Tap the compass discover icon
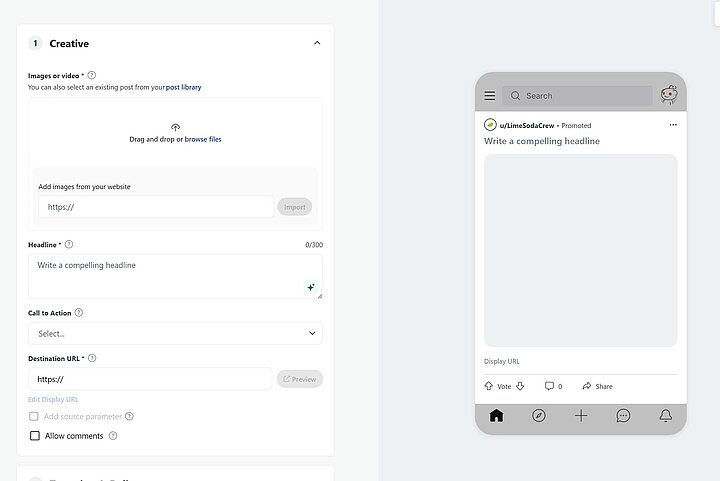720x481 pixels. [539, 415]
